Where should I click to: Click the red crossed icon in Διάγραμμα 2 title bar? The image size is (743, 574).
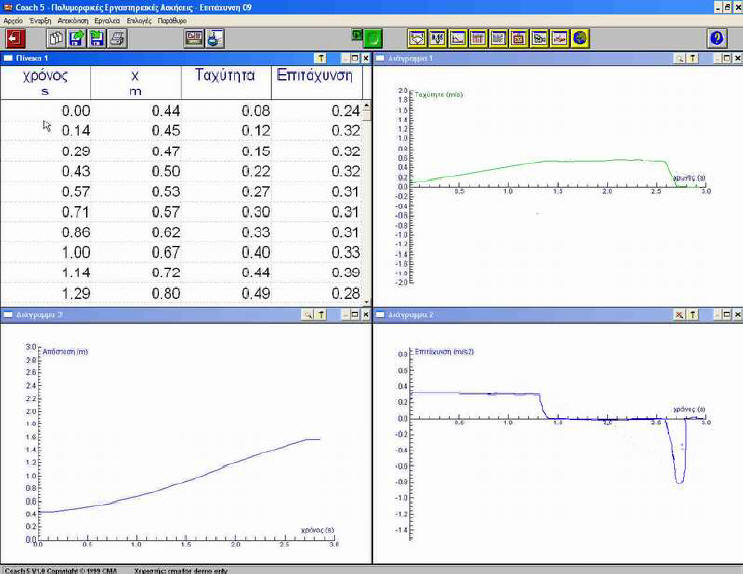[680, 314]
